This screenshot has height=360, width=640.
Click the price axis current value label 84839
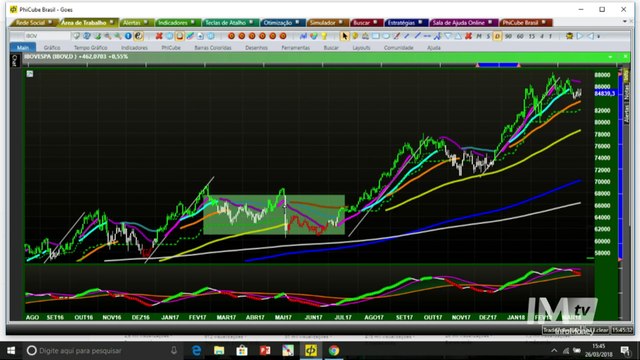(605, 93)
